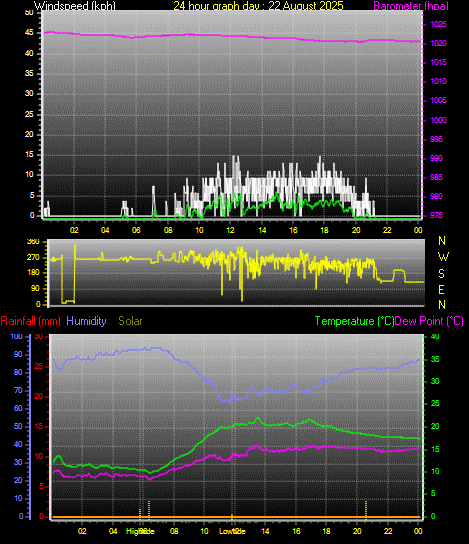Click the 1000 barometer axis value
Screen dimensions: 469x544
438,120
